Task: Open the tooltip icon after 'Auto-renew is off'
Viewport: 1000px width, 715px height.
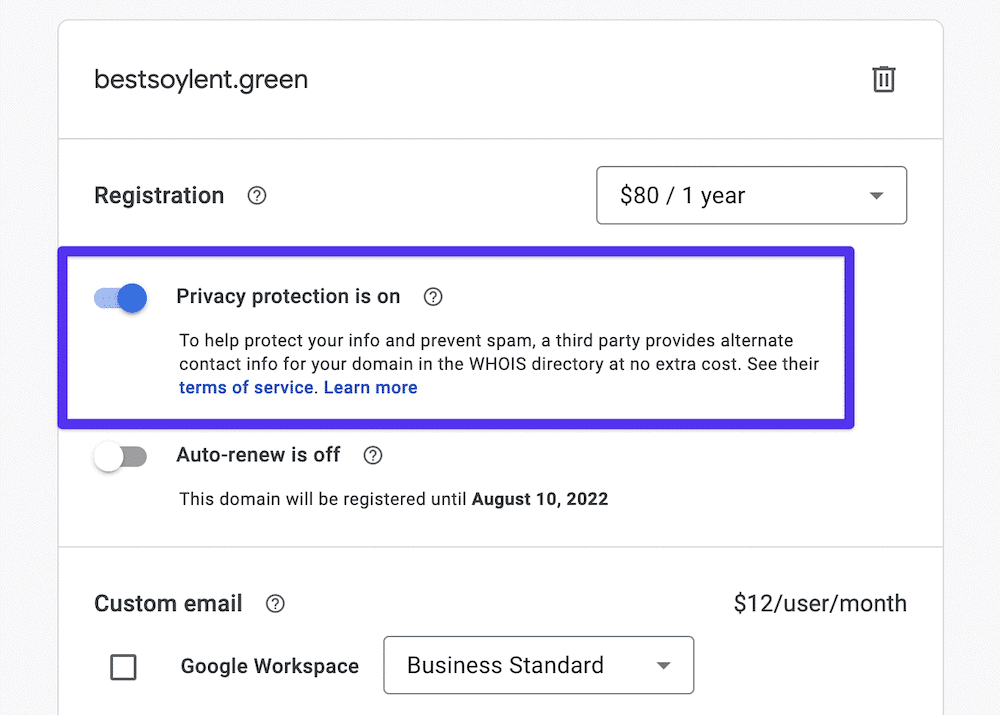Action: 372,455
